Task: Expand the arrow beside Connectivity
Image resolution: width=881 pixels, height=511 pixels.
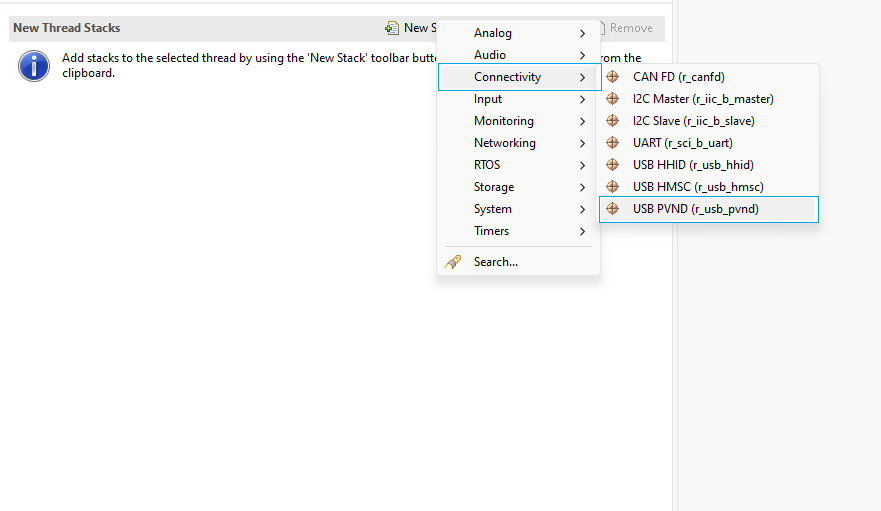Action: 582,77
